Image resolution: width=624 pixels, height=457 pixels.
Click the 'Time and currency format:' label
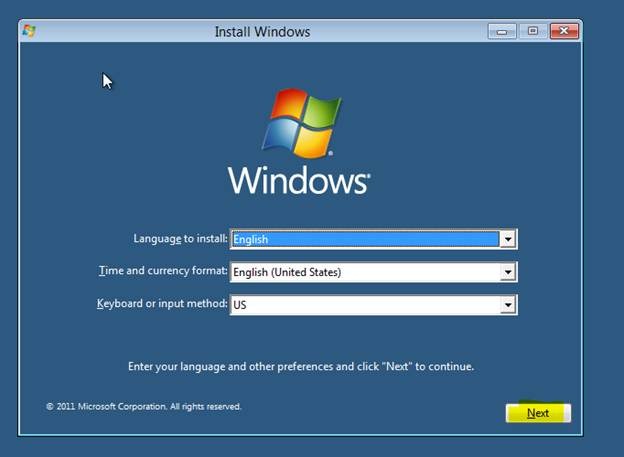point(163,271)
